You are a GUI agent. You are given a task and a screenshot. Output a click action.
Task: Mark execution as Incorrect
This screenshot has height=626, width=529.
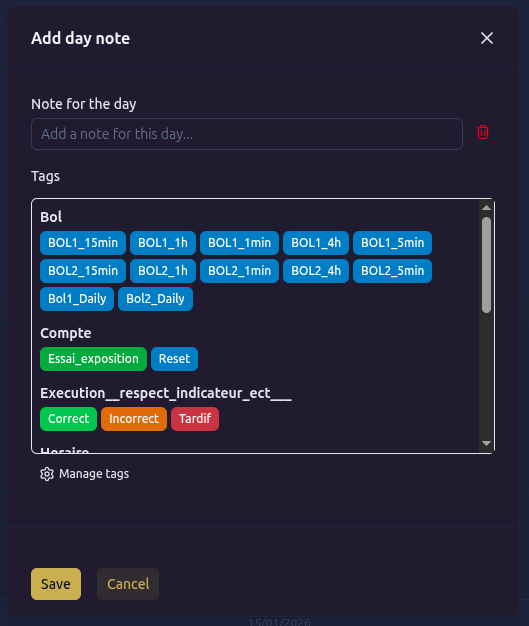coord(134,419)
